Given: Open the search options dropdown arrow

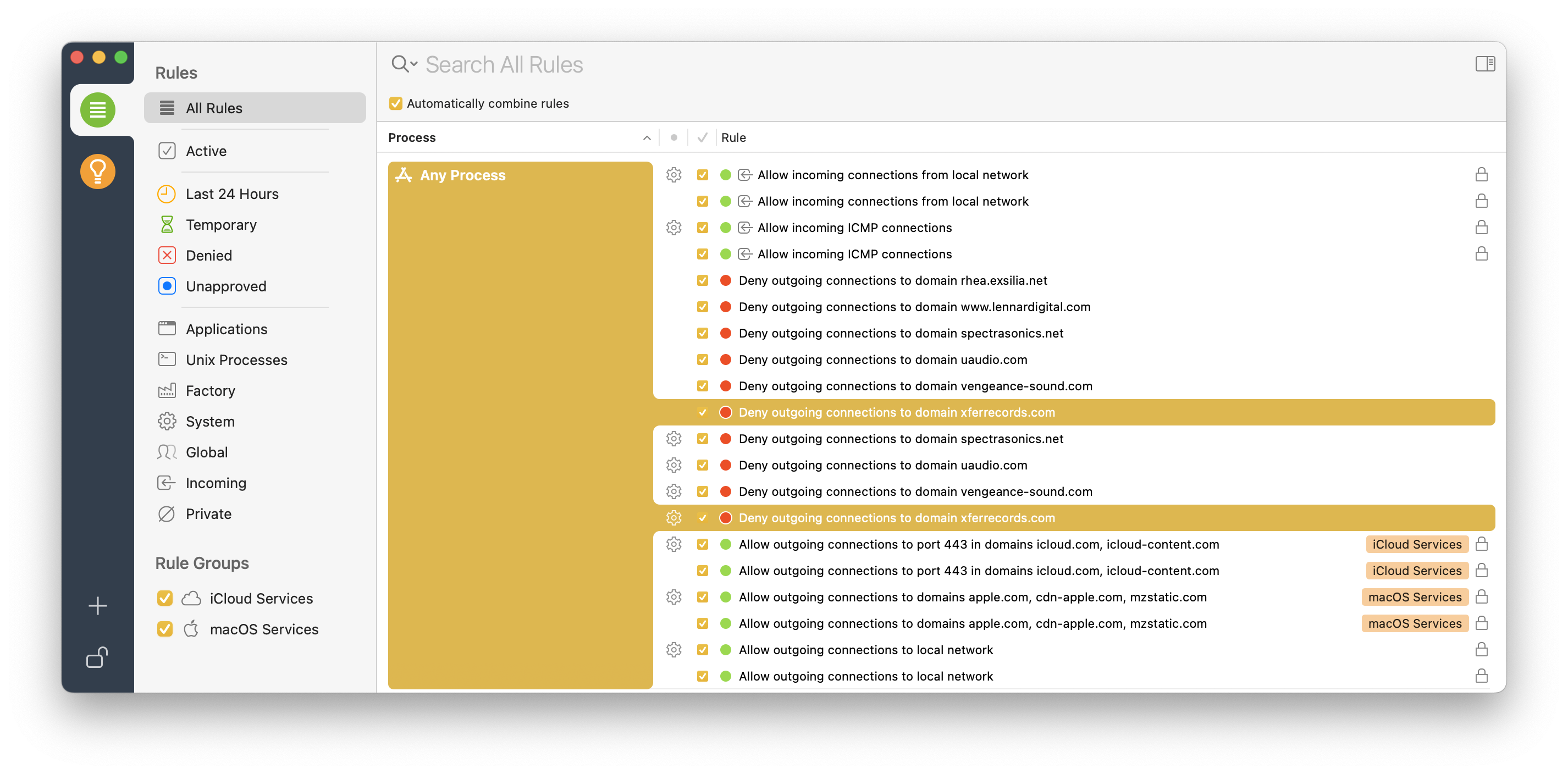Looking at the screenshot, I should (x=414, y=63).
